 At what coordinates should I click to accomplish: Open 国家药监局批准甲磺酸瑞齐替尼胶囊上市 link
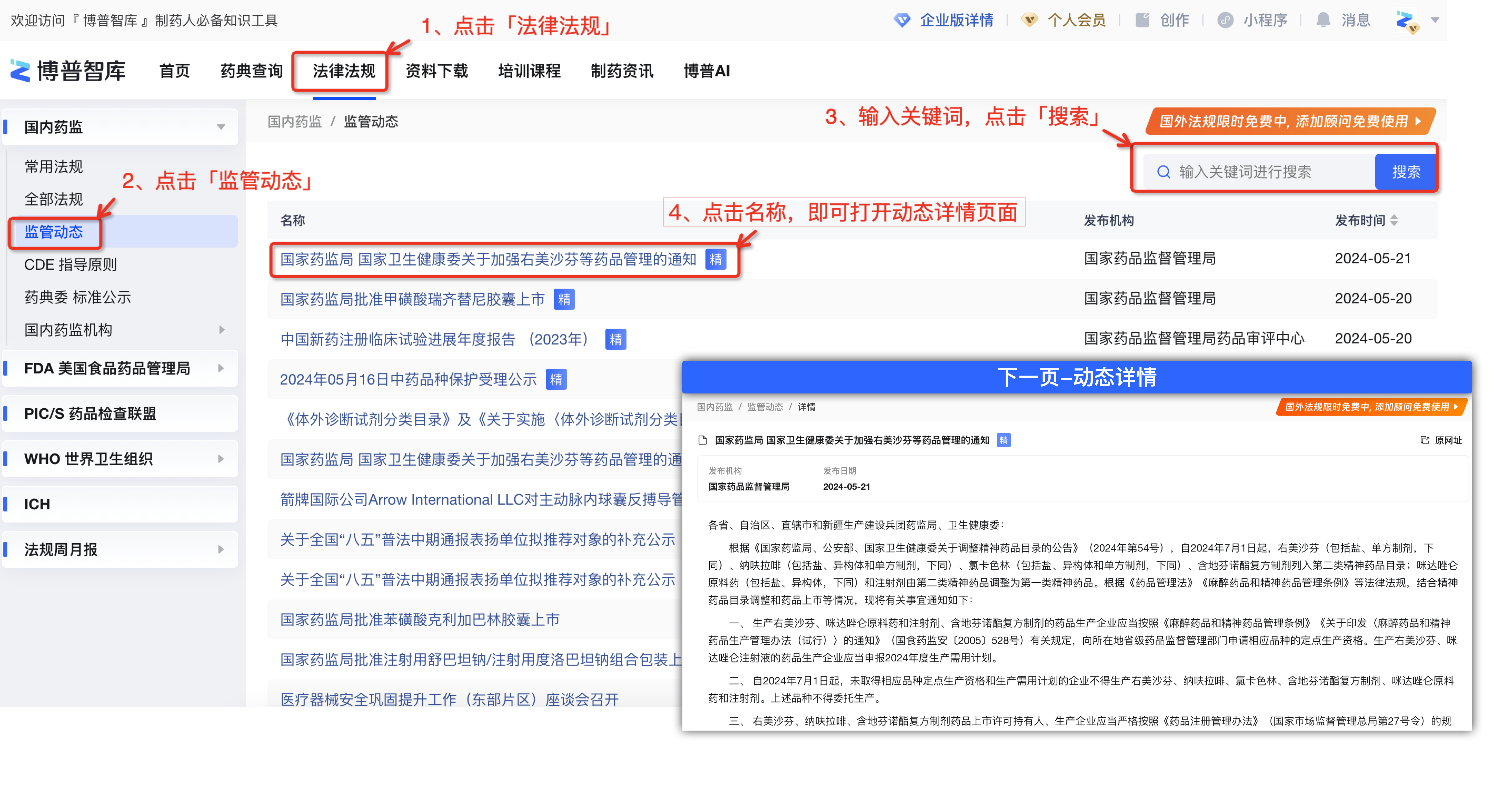pos(413,299)
